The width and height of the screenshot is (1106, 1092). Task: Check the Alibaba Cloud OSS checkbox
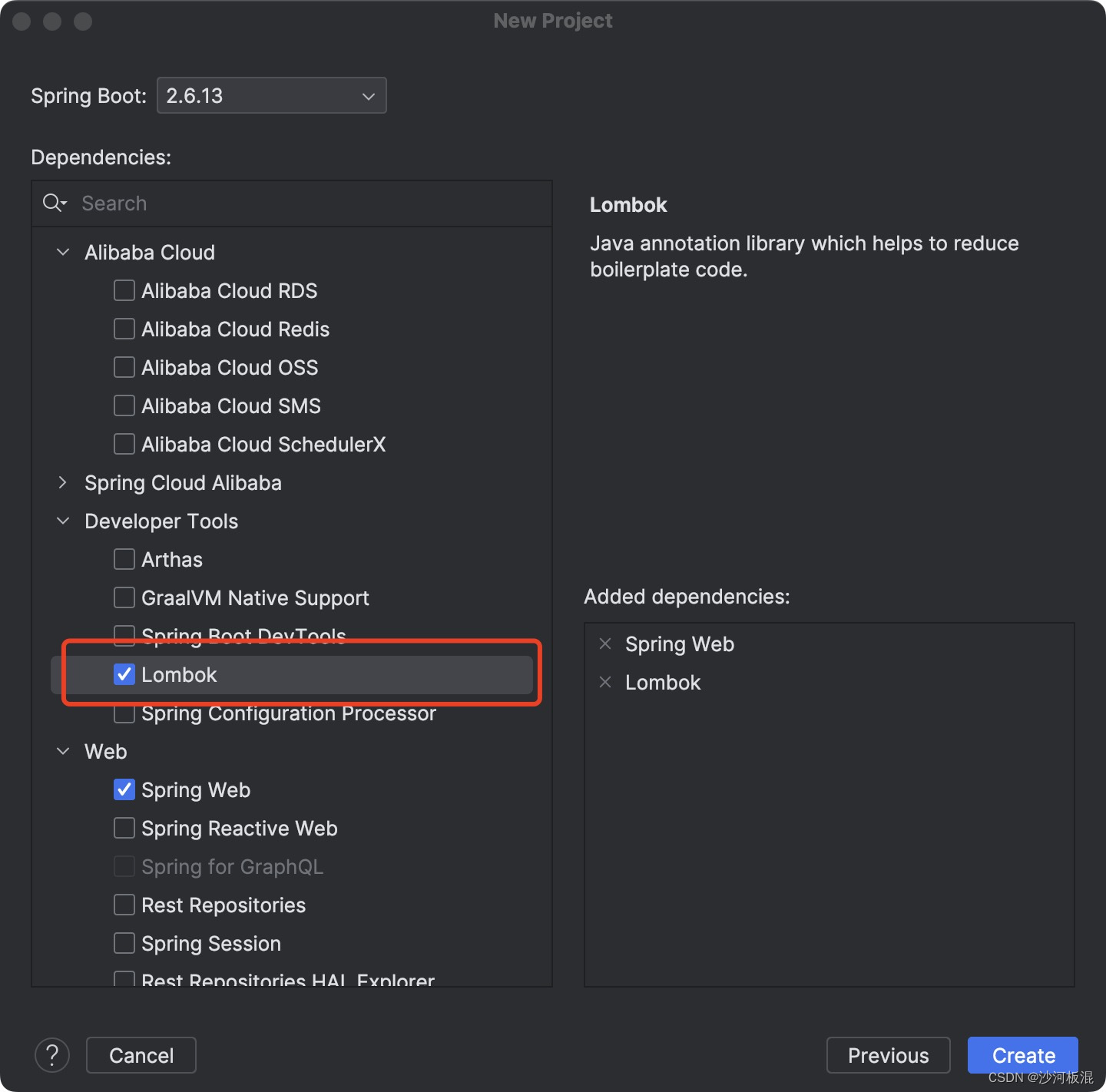click(124, 367)
